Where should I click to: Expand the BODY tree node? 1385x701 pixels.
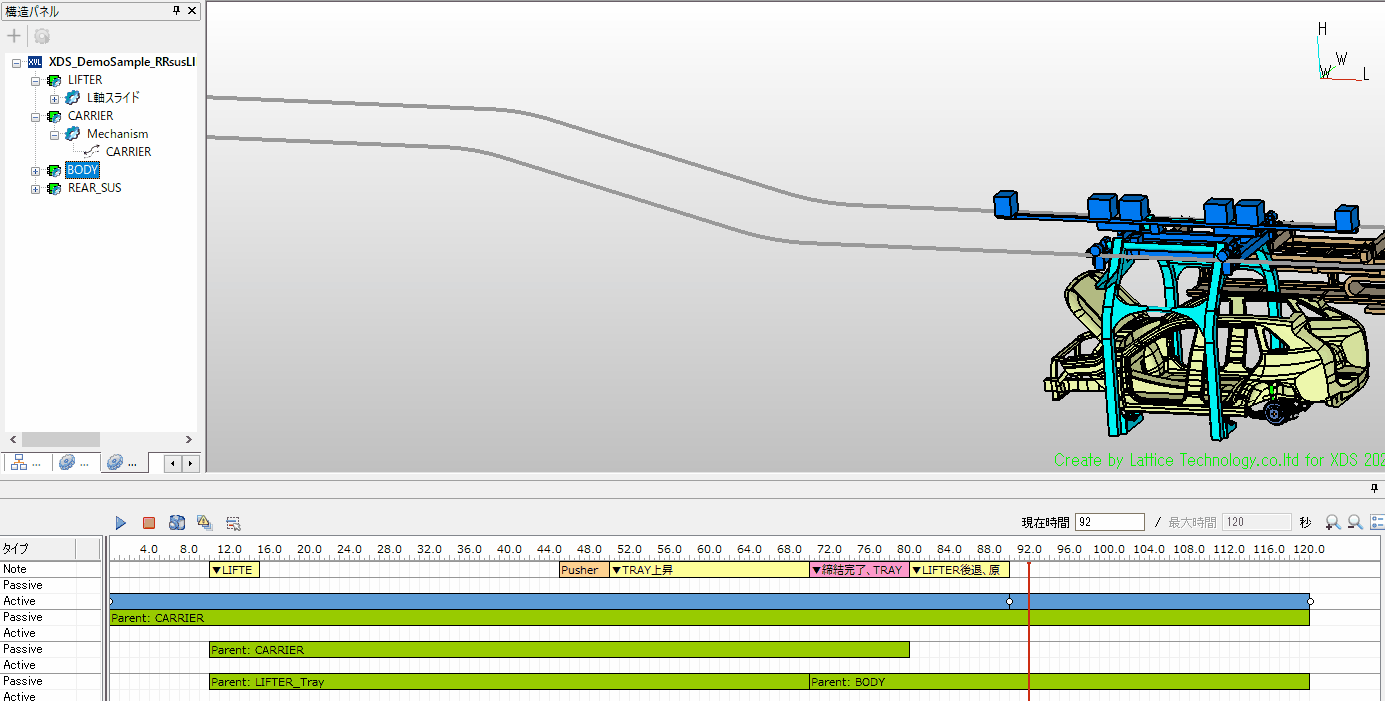click(36, 171)
